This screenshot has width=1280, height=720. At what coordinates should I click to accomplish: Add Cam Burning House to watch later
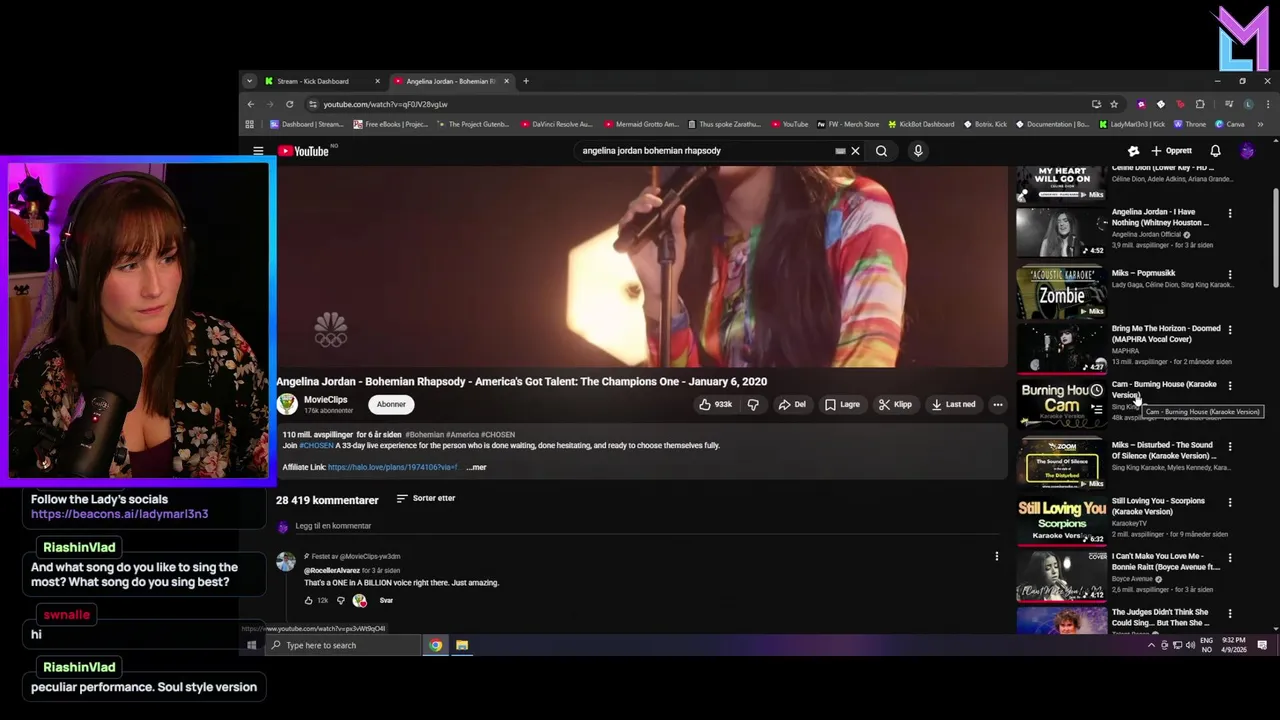click(x=1097, y=390)
